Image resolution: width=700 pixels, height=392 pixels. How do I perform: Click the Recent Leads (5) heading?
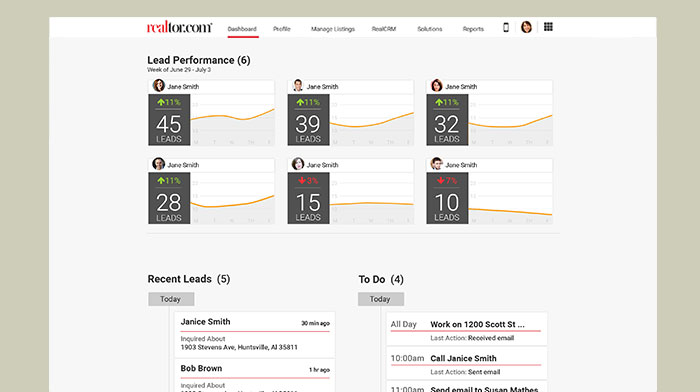pyautogui.click(x=189, y=279)
